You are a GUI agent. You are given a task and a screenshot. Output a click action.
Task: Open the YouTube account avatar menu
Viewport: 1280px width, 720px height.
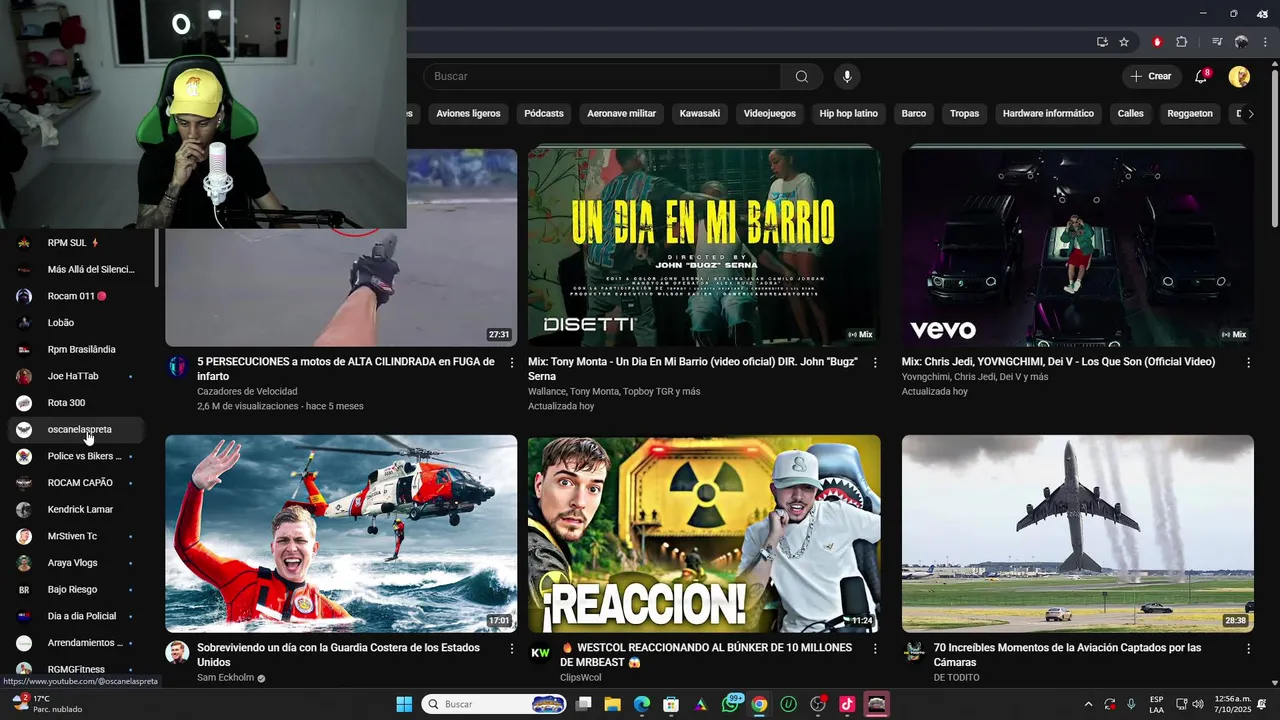click(x=1239, y=77)
